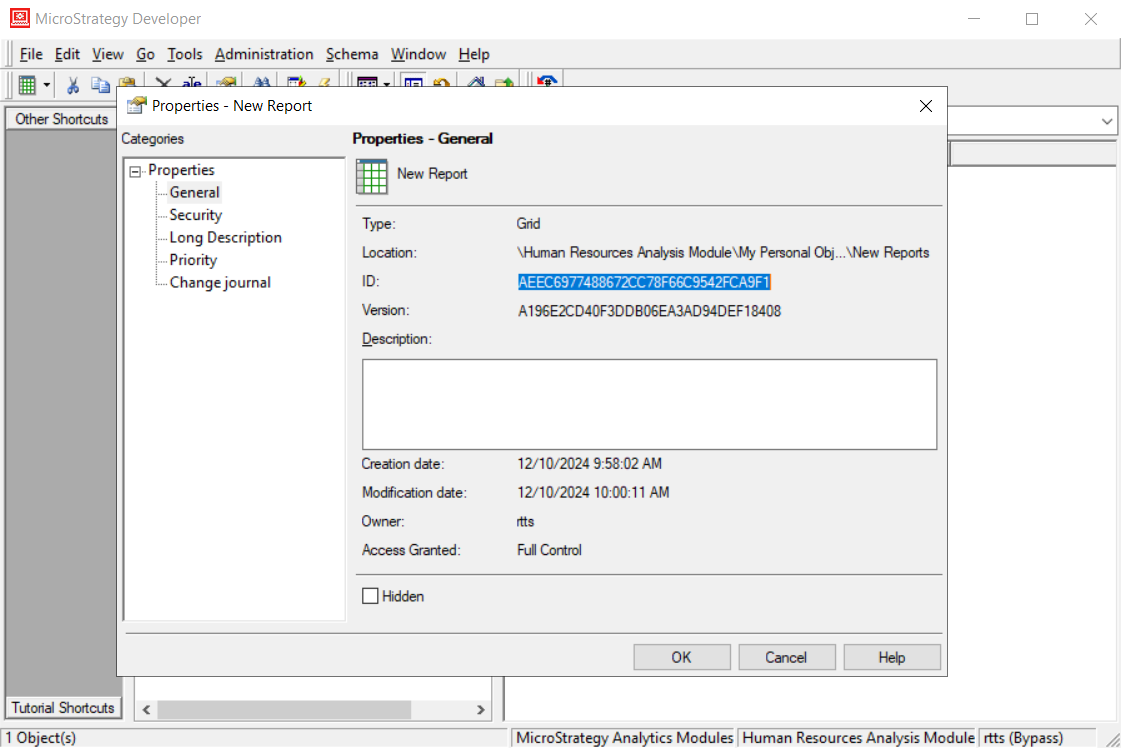This screenshot has width=1121, height=748.
Task: Close the Properties dialog
Action: (926, 106)
